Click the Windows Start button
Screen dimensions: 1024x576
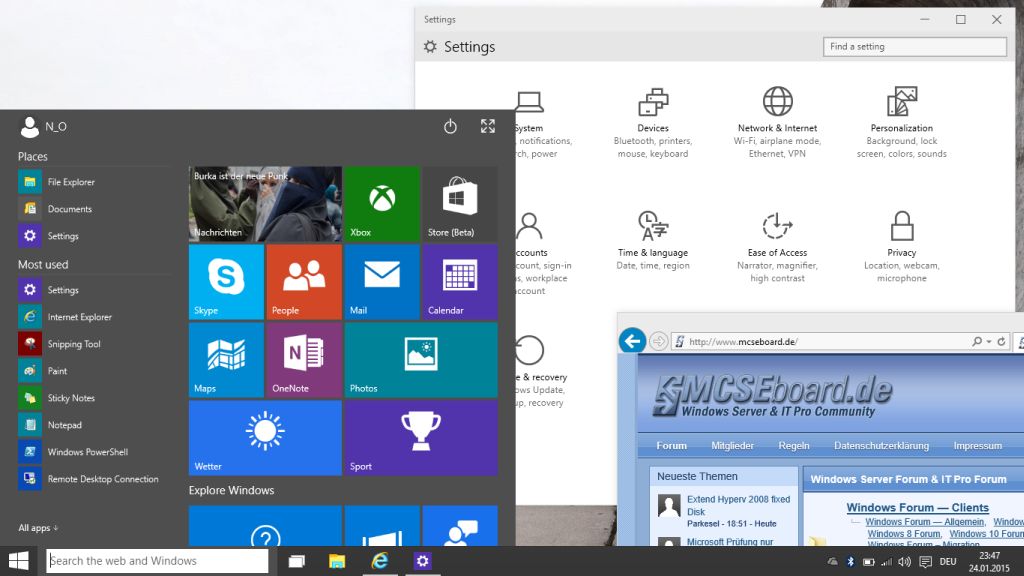[18, 561]
